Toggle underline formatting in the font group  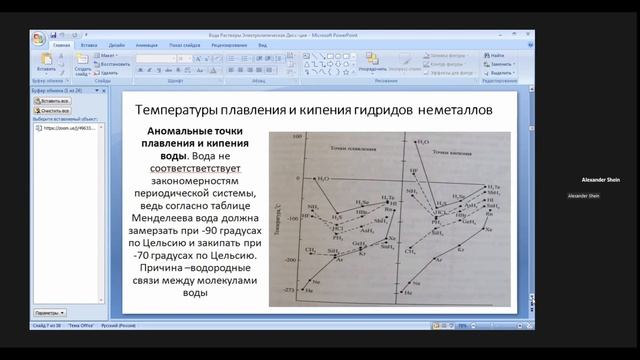tap(159, 70)
